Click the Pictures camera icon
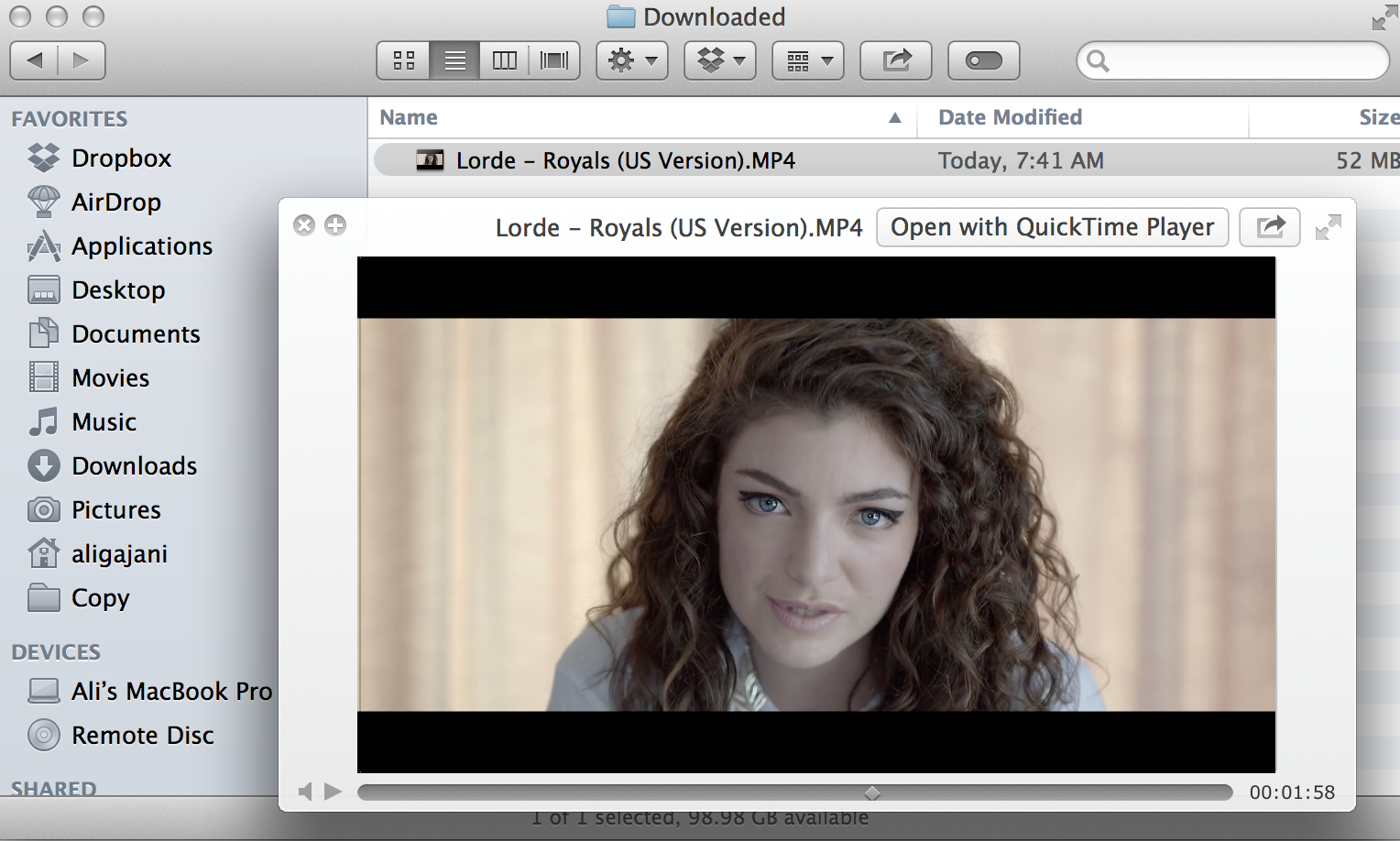This screenshot has width=1400, height=841. click(44, 509)
